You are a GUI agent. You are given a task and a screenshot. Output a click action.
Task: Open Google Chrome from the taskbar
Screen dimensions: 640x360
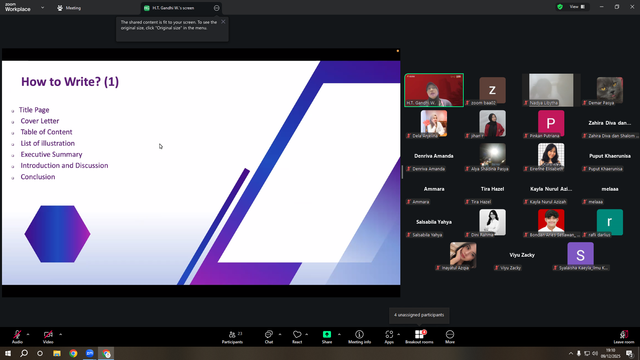[73, 353]
